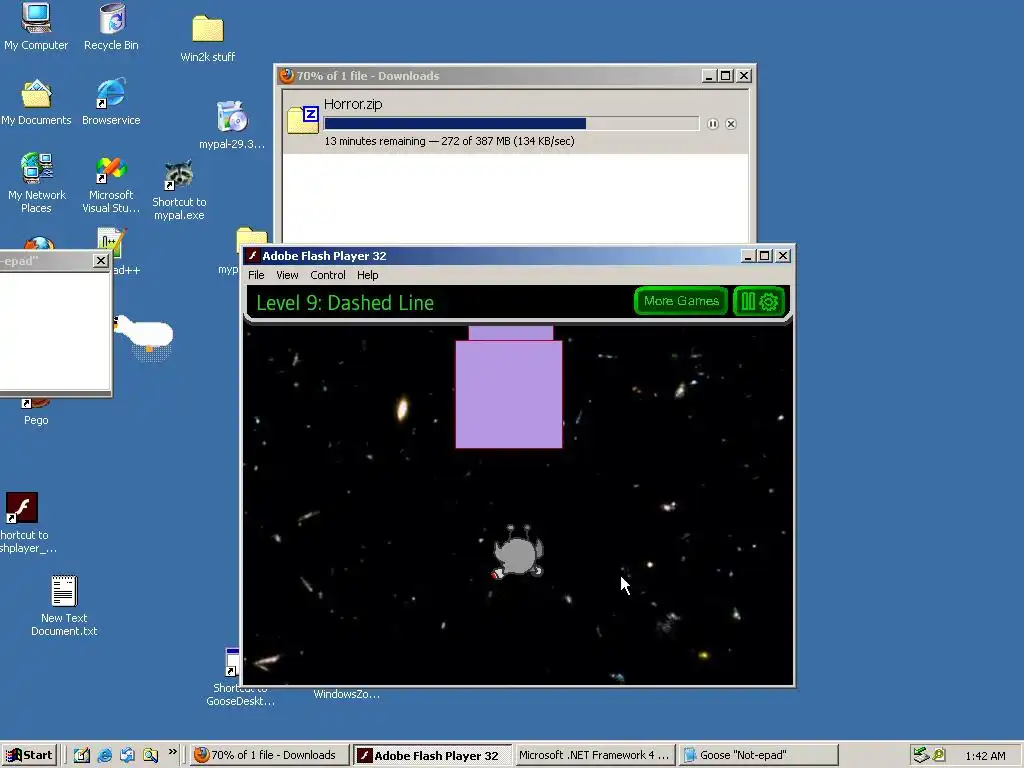Click the Adobe Flash Player 32 title bar icon
This screenshot has width=1024, height=768.
(x=253, y=255)
